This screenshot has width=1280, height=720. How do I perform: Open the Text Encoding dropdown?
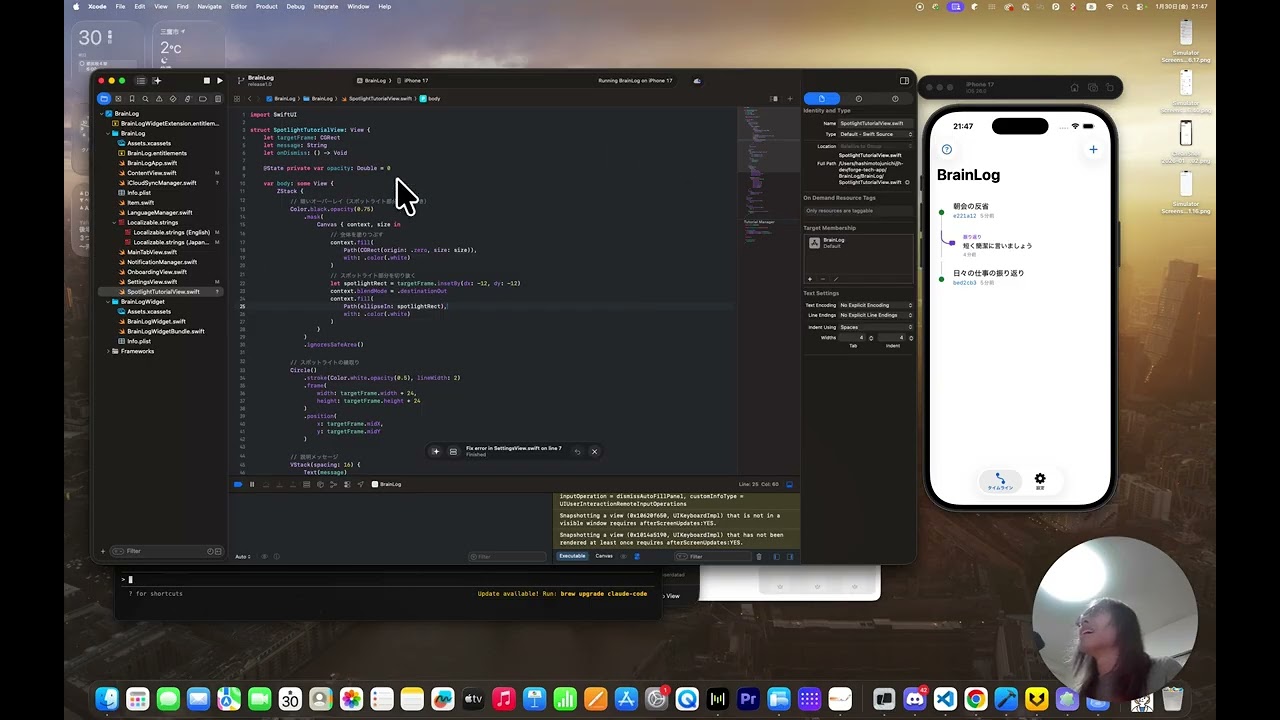[875, 305]
